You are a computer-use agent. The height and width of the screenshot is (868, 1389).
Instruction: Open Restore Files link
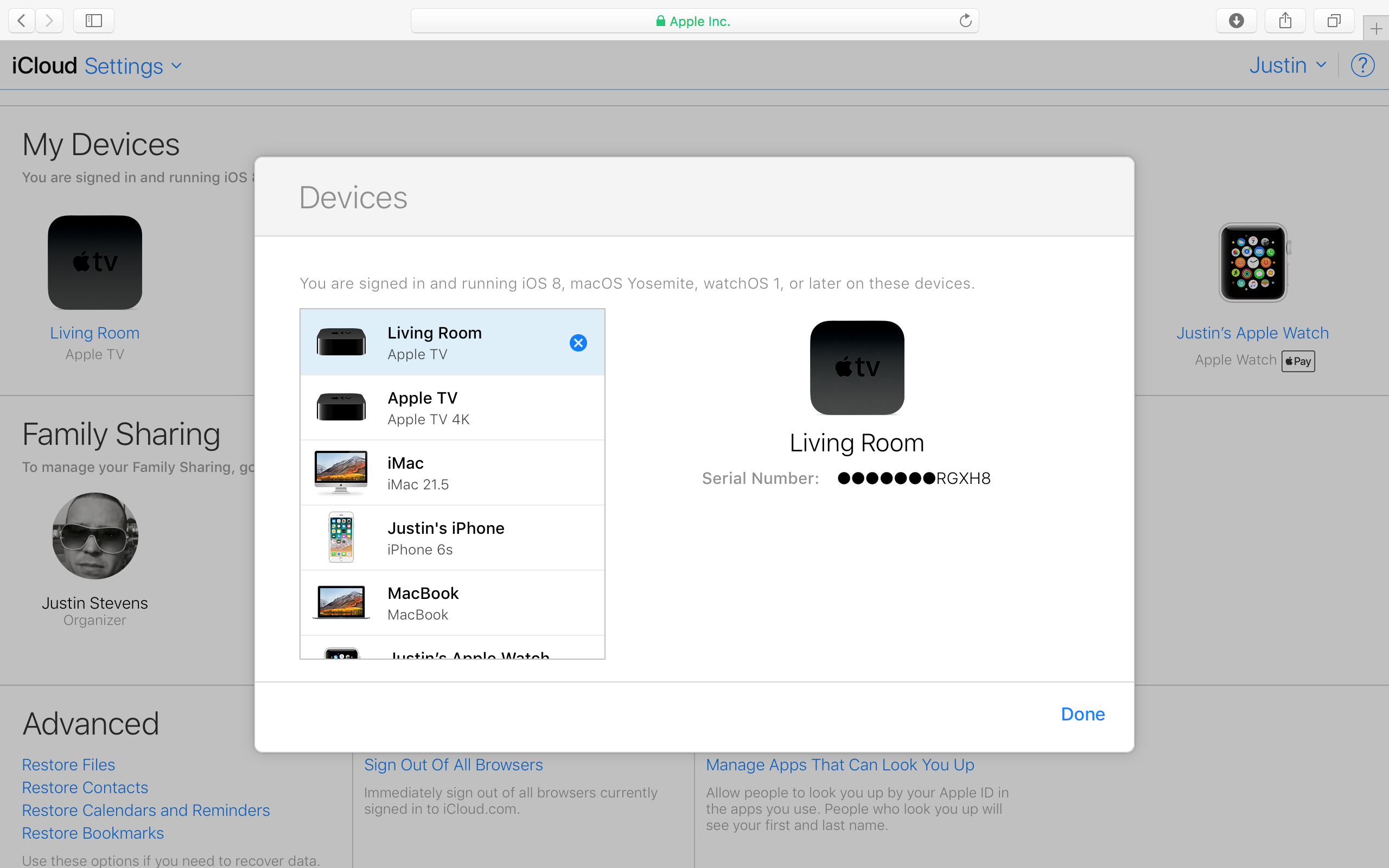(x=68, y=765)
